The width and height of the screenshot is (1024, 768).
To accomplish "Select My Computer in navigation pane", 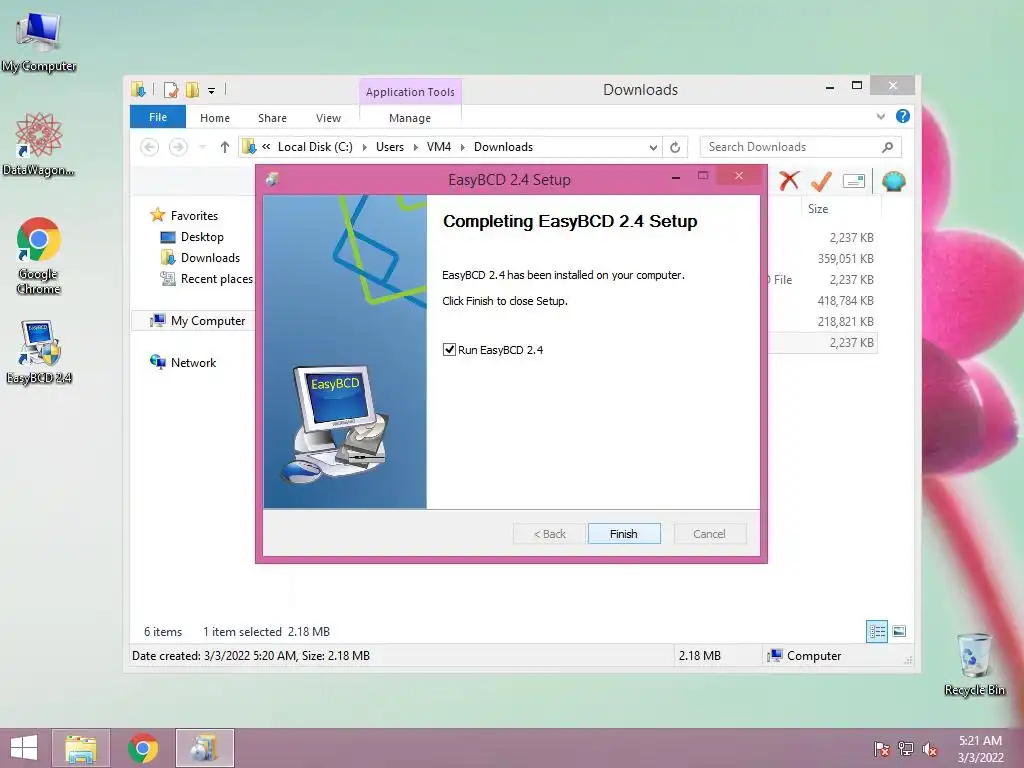I will point(208,321).
